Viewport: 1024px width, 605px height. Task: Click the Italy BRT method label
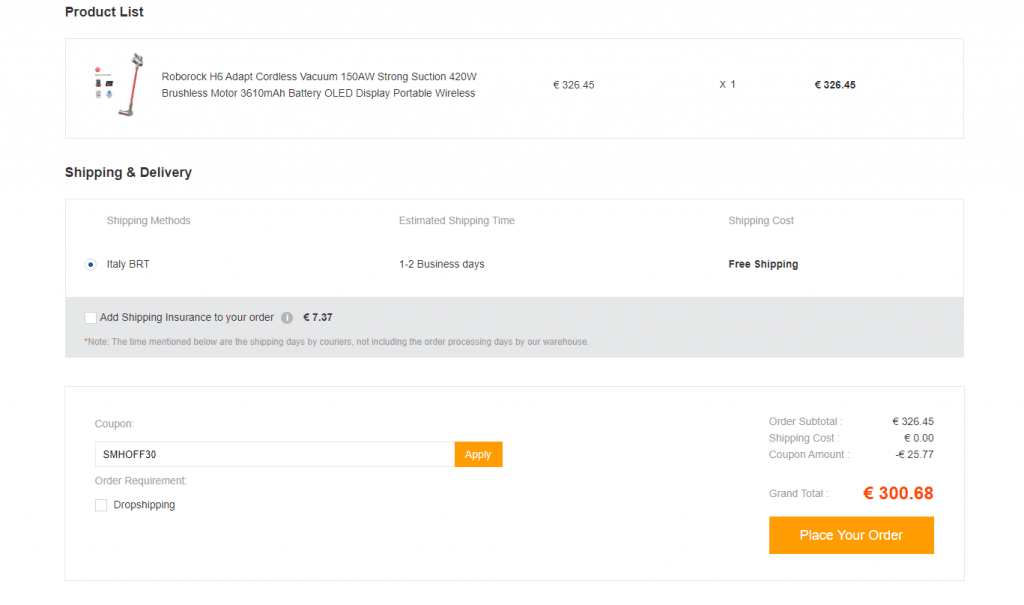click(128, 265)
